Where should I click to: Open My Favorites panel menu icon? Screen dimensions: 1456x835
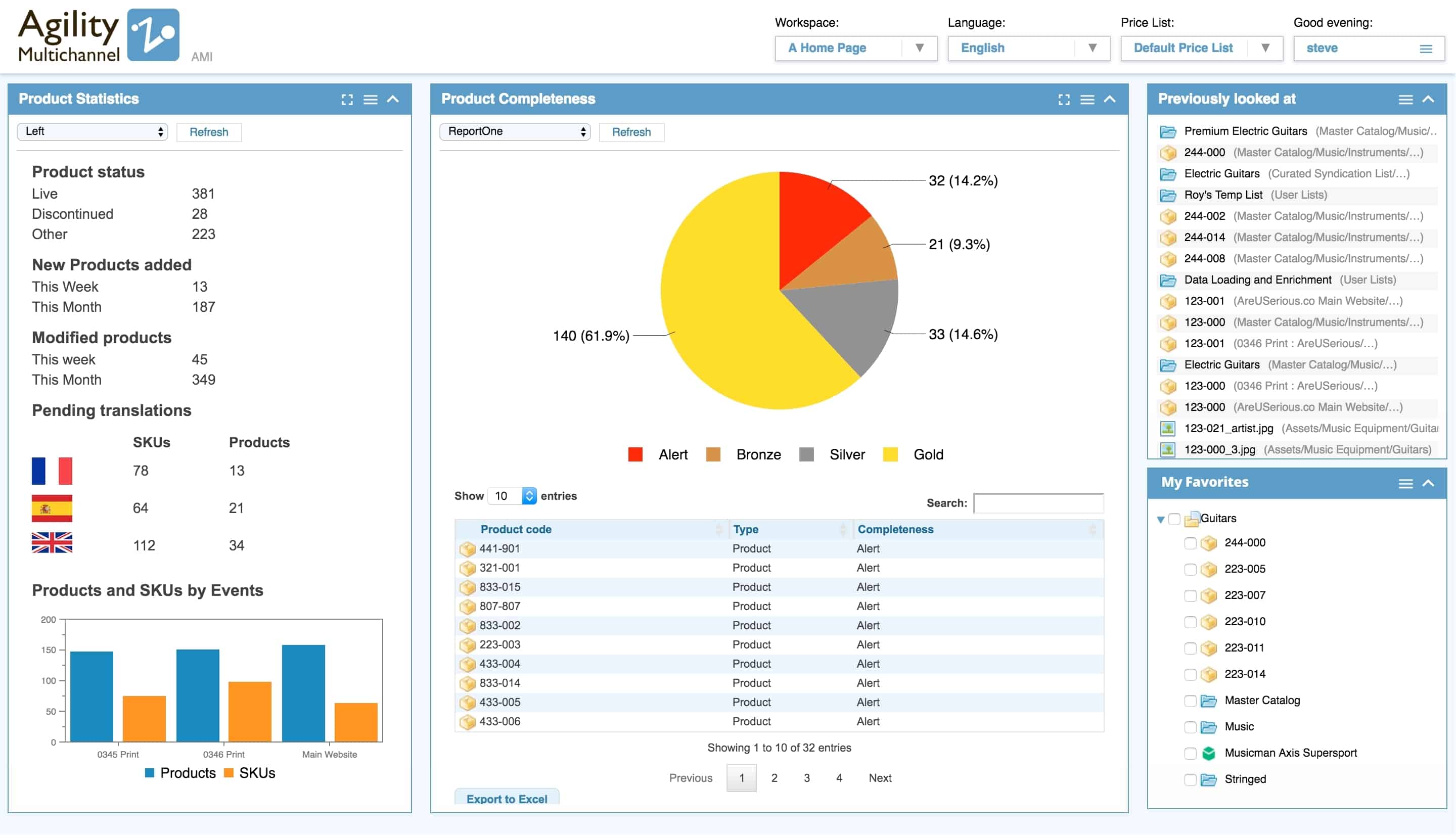[1405, 483]
